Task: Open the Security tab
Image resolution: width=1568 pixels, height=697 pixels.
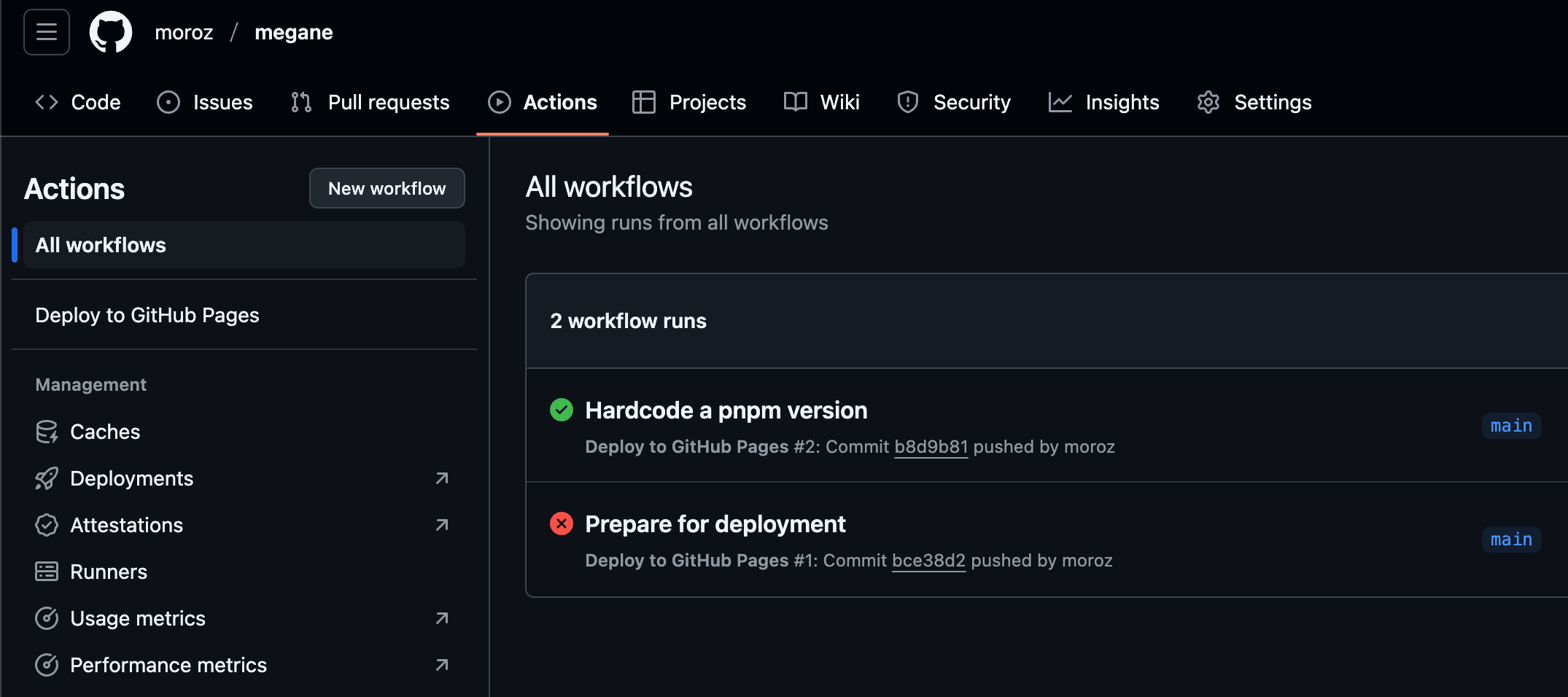Action: (954, 102)
